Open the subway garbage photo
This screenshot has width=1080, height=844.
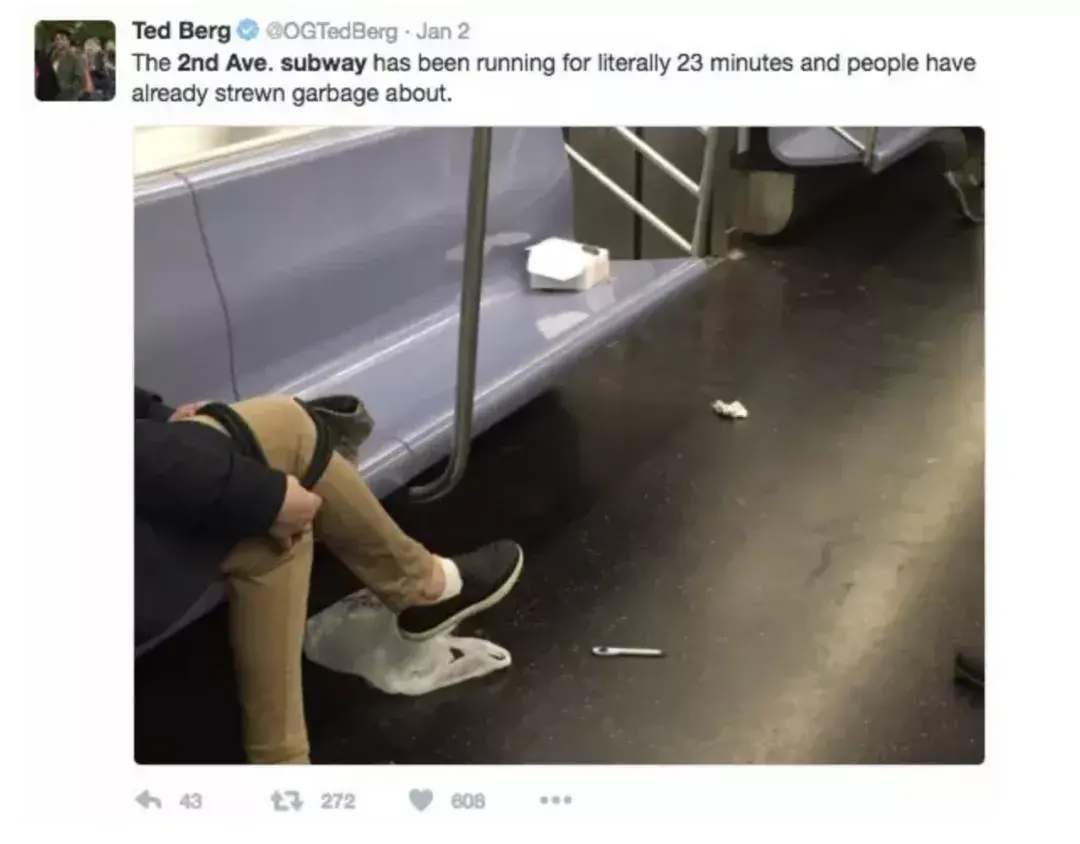point(559,445)
